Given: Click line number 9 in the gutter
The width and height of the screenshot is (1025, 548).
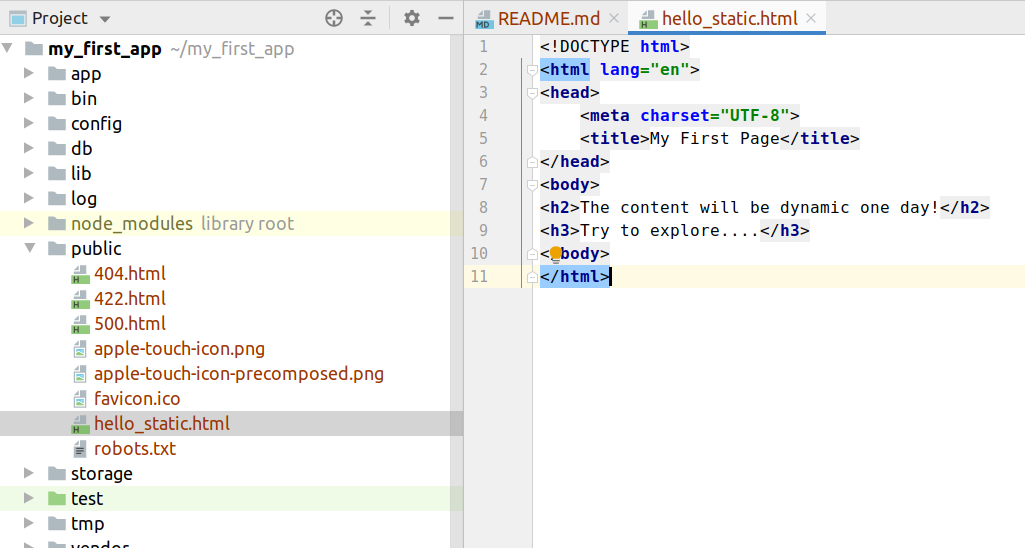Looking at the screenshot, I should (483, 231).
